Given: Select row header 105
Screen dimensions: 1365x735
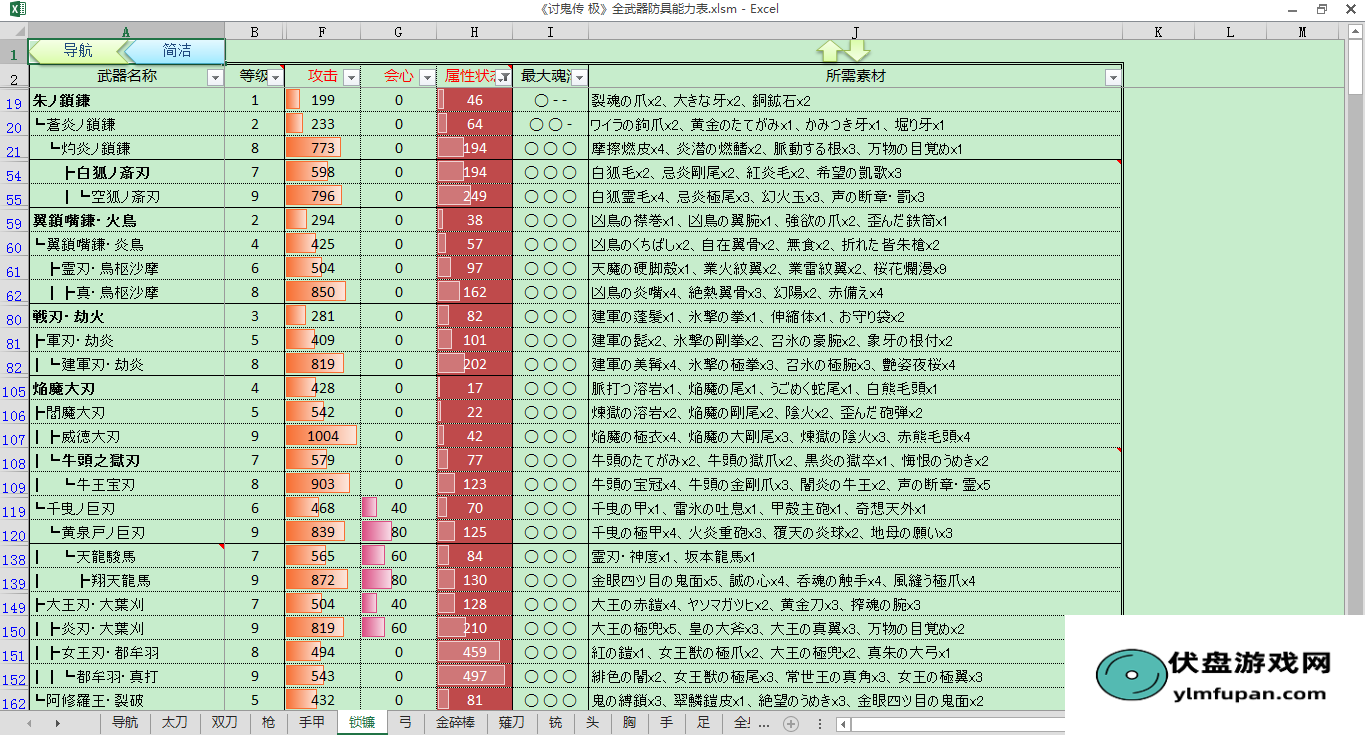Looking at the screenshot, I should (x=14, y=389).
